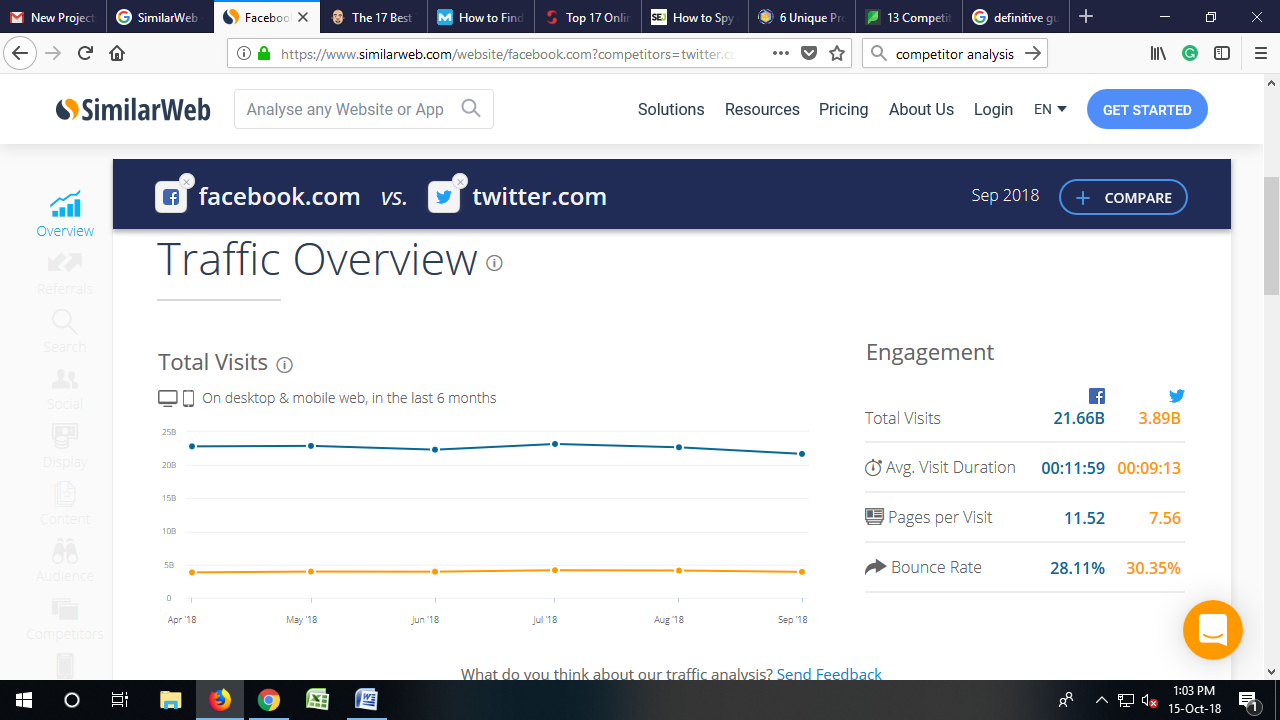This screenshot has width=1280, height=720.
Task: Open File Explorer from taskbar
Action: (x=171, y=700)
